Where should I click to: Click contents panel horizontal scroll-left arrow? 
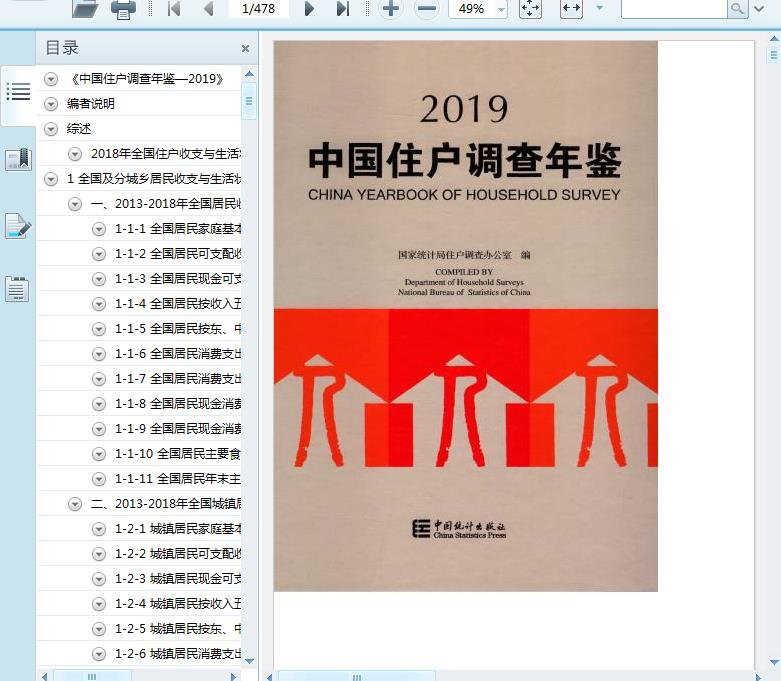[44, 677]
